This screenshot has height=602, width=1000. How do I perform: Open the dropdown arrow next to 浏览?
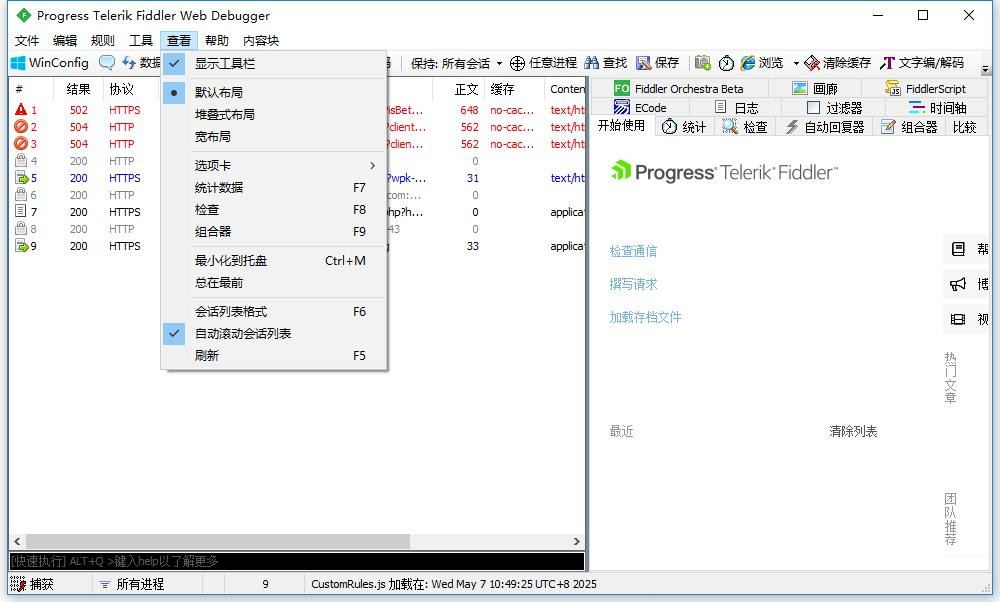[x=796, y=63]
